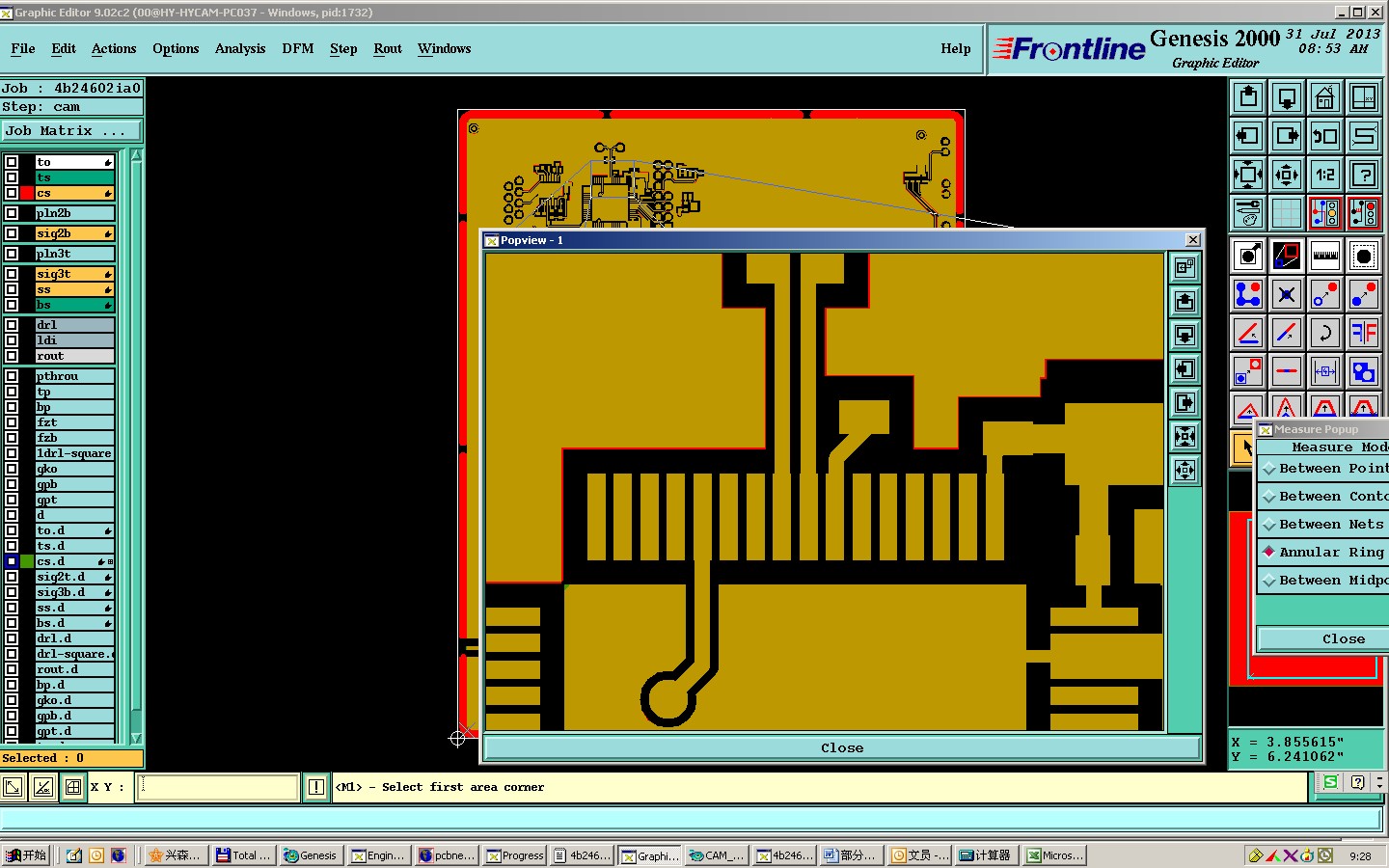The width and height of the screenshot is (1389, 868).
Task: Toggle checkbox for layer 'pthrou'
Action: [x=12, y=376]
